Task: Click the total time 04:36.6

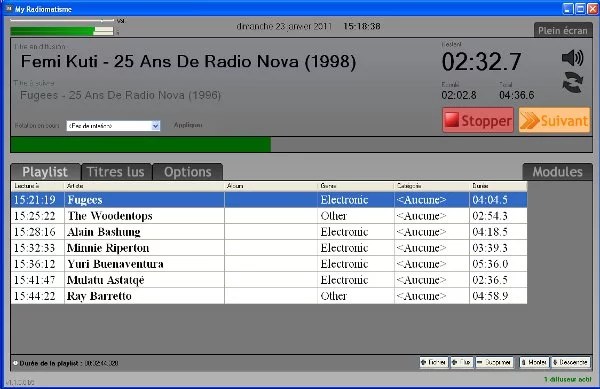Action: [x=517, y=95]
